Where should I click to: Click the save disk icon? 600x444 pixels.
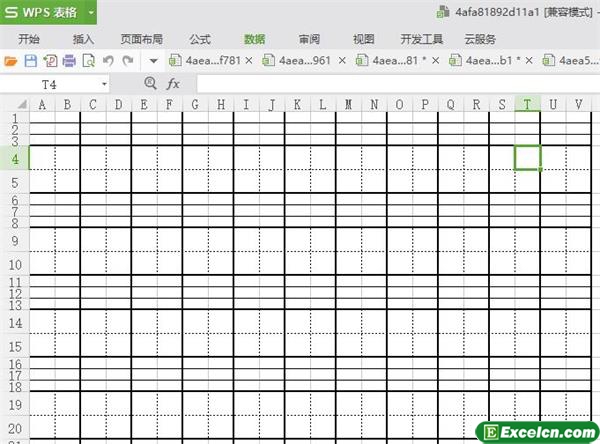[x=31, y=61]
